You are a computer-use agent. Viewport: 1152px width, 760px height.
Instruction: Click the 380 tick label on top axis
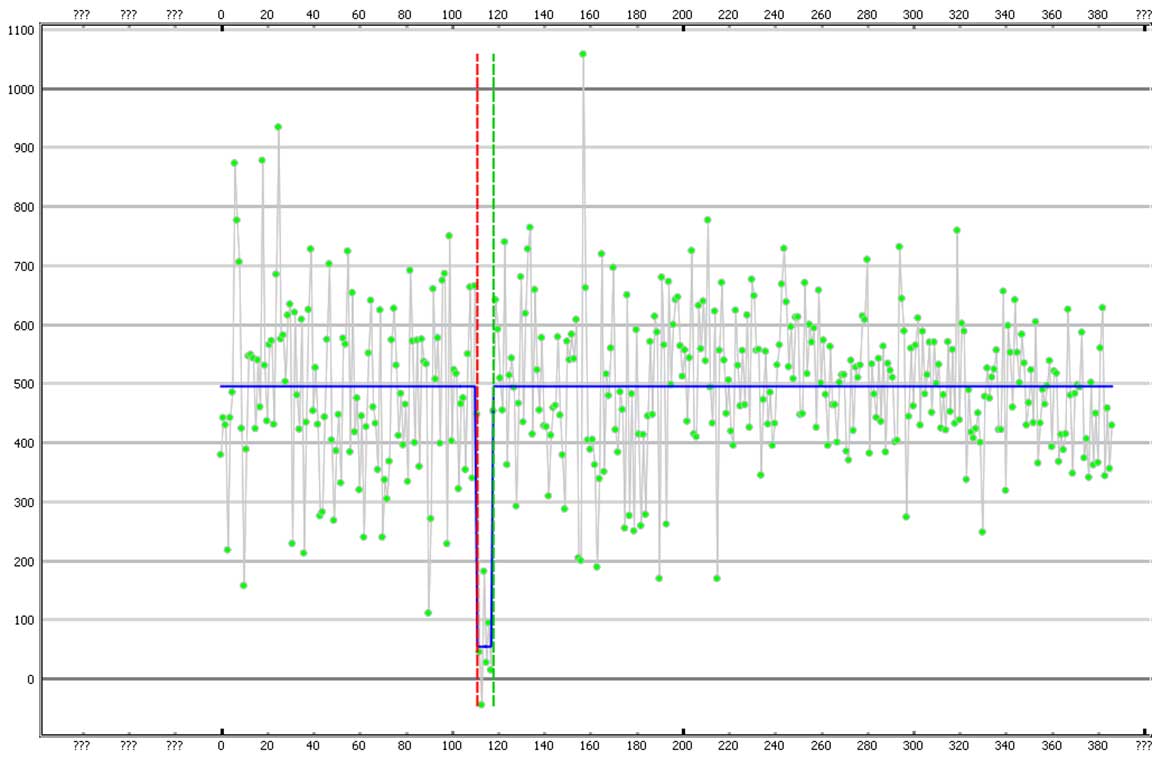coord(1098,15)
